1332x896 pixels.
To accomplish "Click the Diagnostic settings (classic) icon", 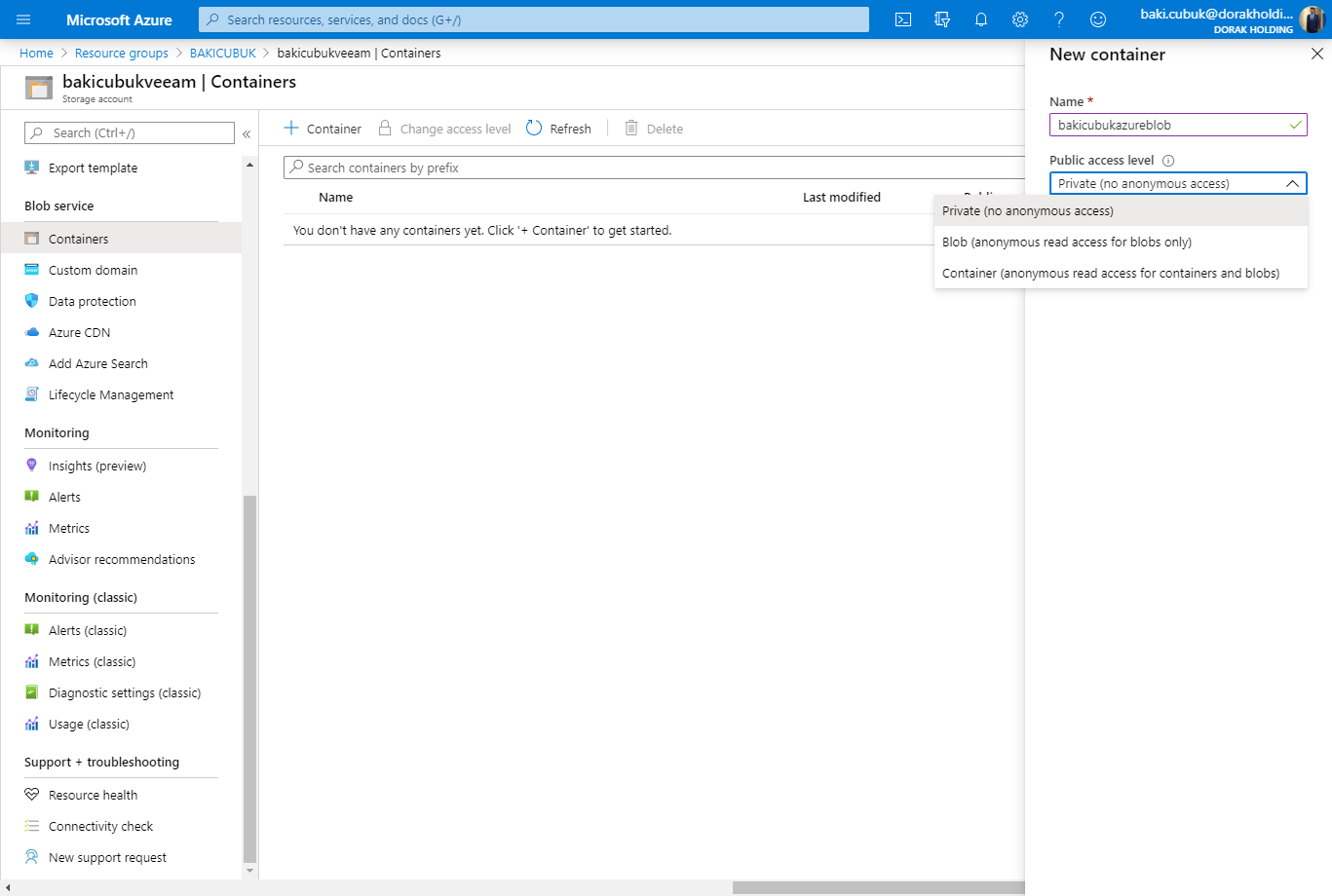I will pyautogui.click(x=32, y=692).
